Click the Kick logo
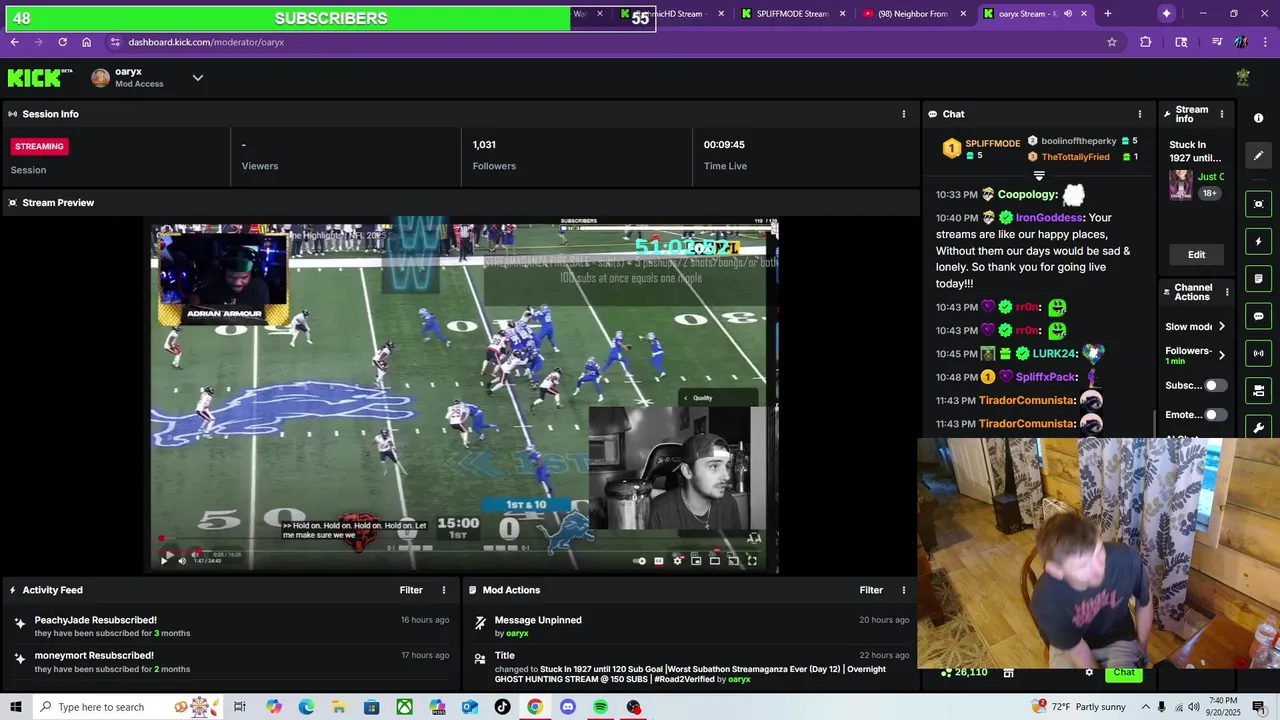 tap(40, 78)
